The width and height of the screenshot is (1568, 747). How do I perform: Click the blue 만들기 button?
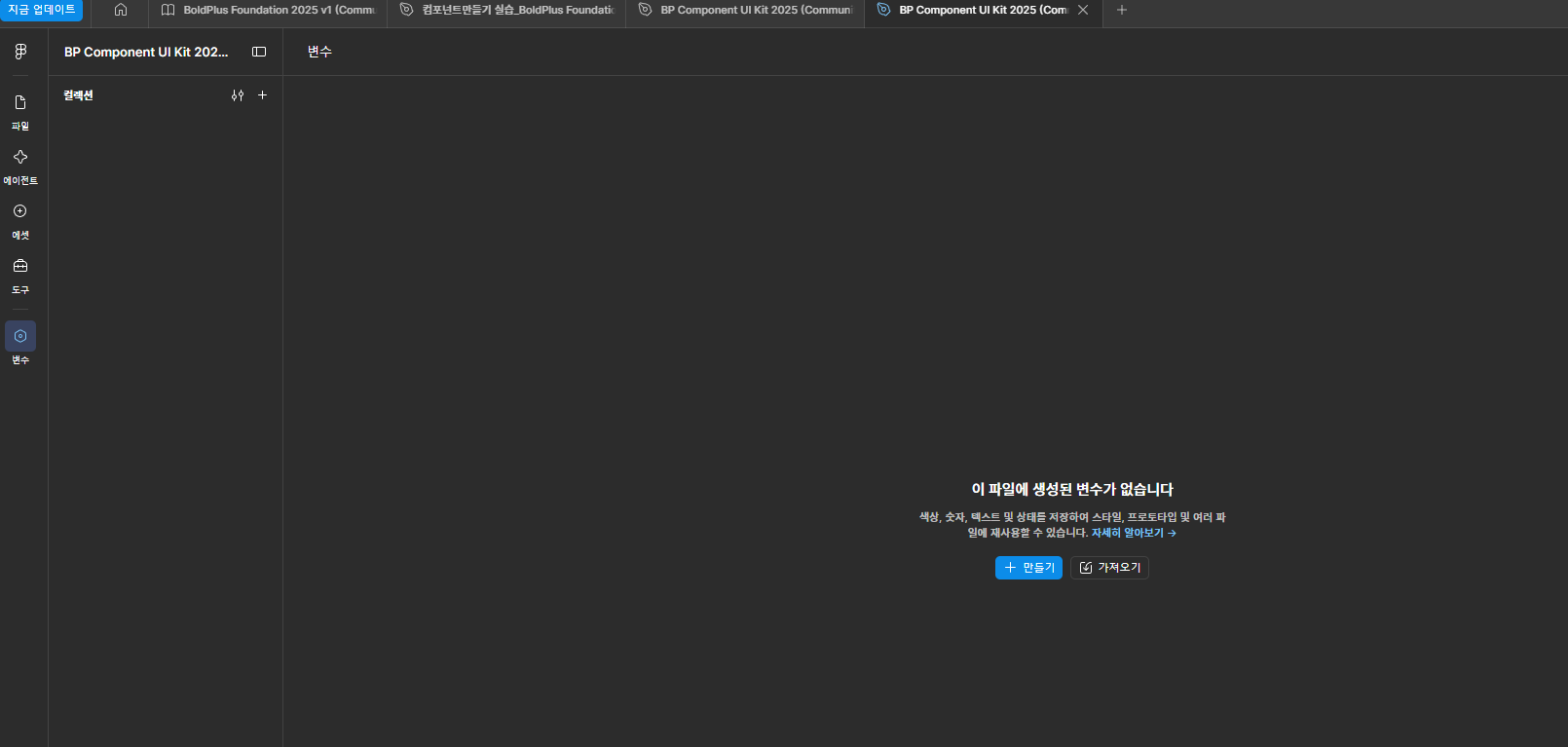coord(1028,568)
